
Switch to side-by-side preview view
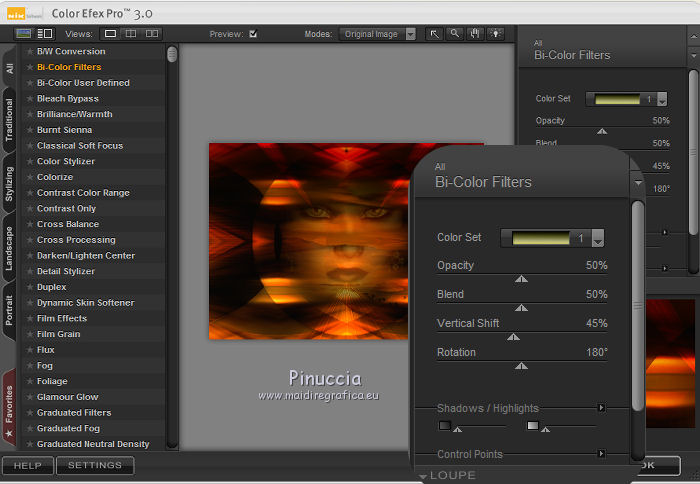[x=153, y=33]
